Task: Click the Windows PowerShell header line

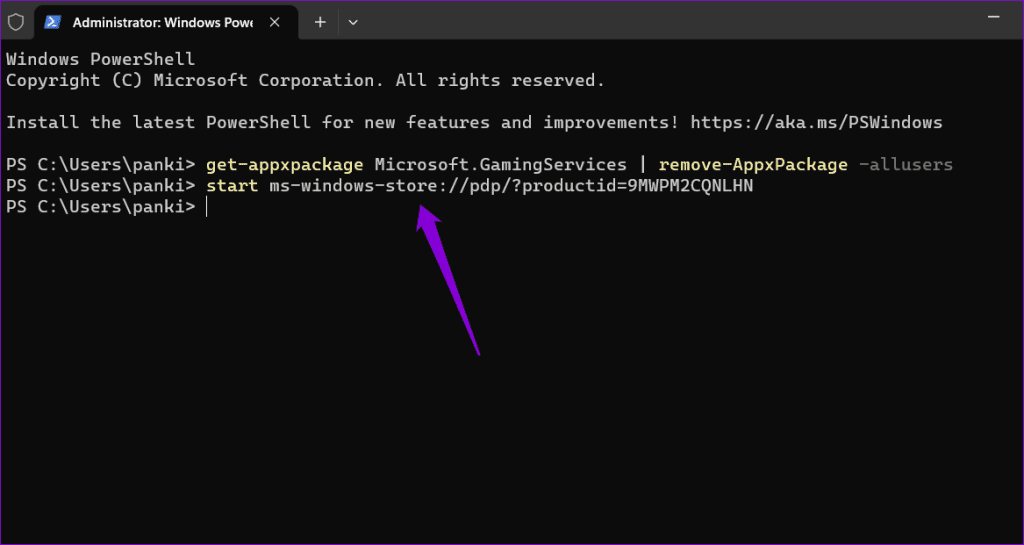Action: coord(101,59)
